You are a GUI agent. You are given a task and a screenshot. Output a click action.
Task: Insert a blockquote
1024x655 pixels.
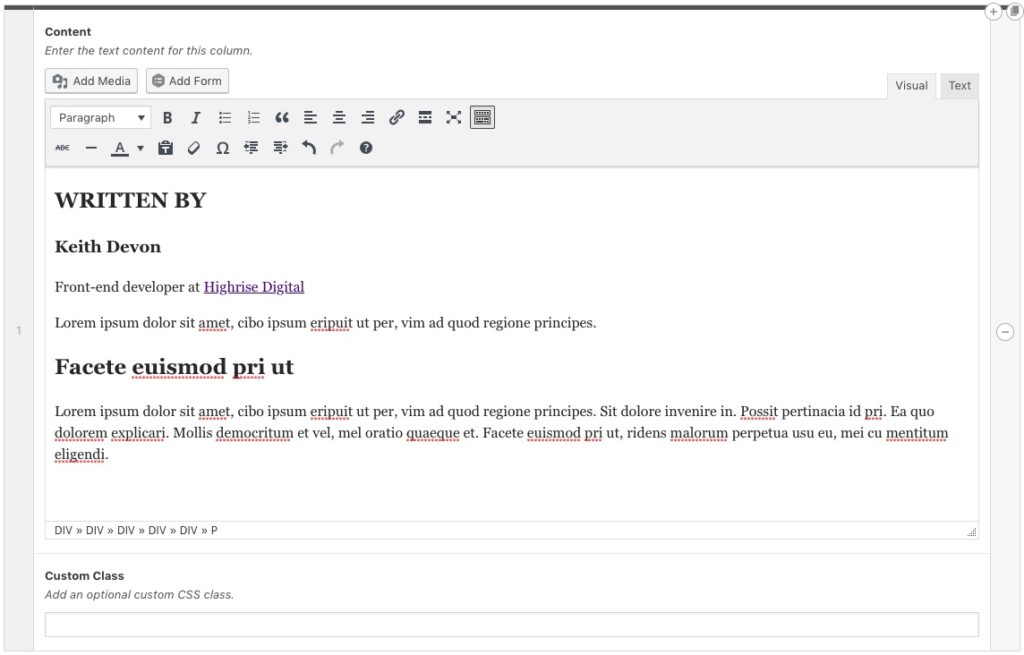pyautogui.click(x=281, y=117)
